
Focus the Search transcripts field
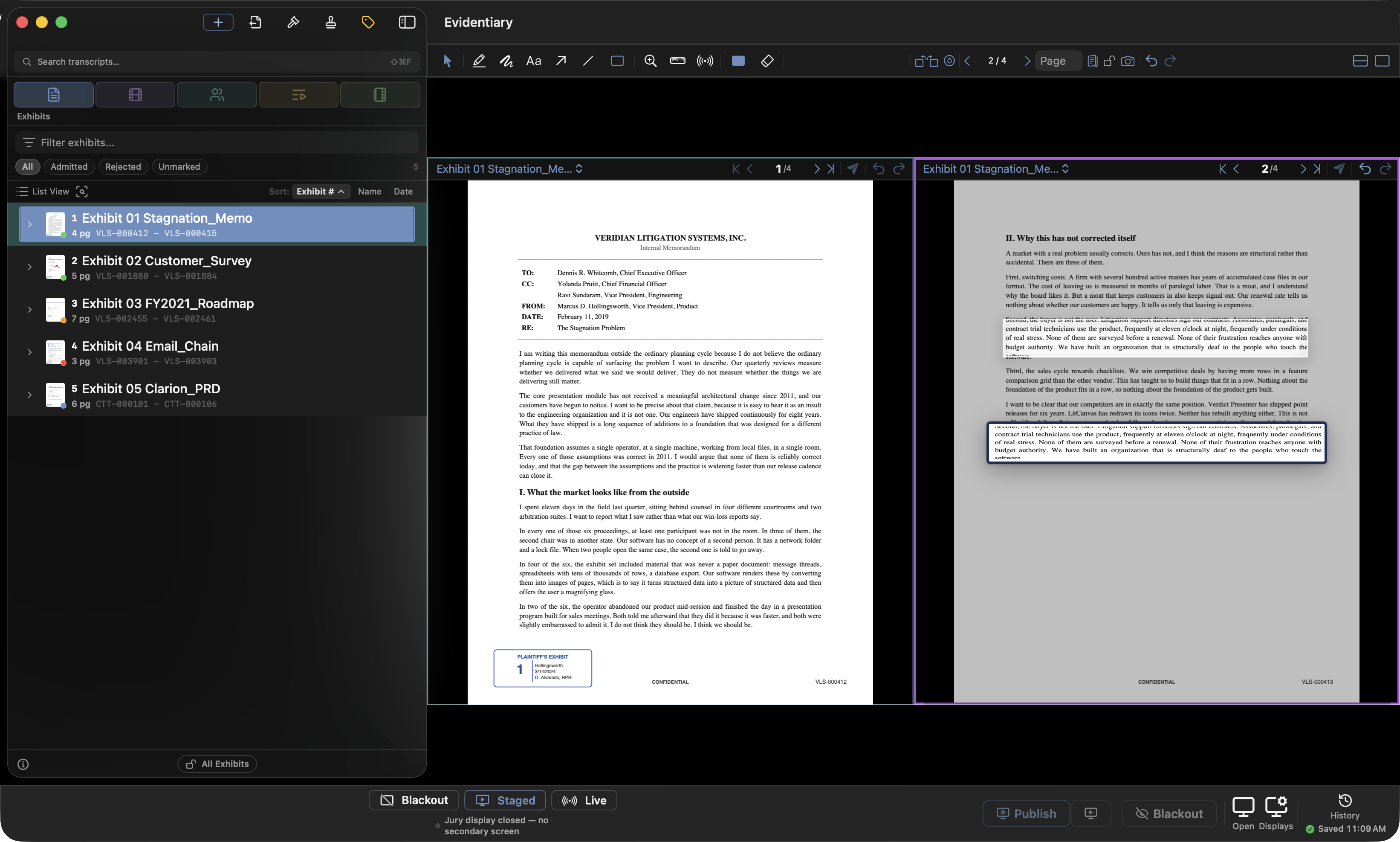coord(217,62)
